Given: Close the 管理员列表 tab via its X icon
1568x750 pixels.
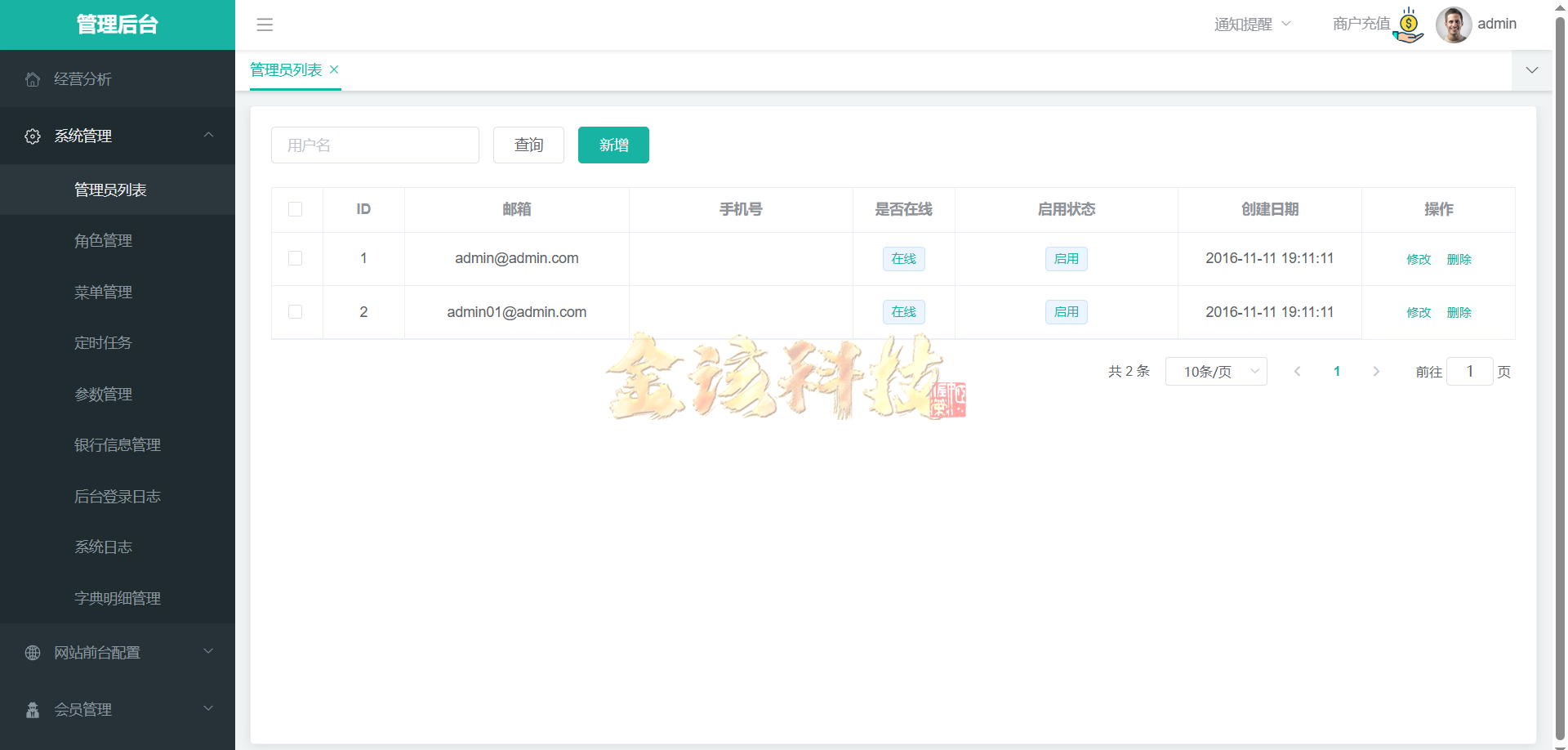Looking at the screenshot, I should coord(333,69).
